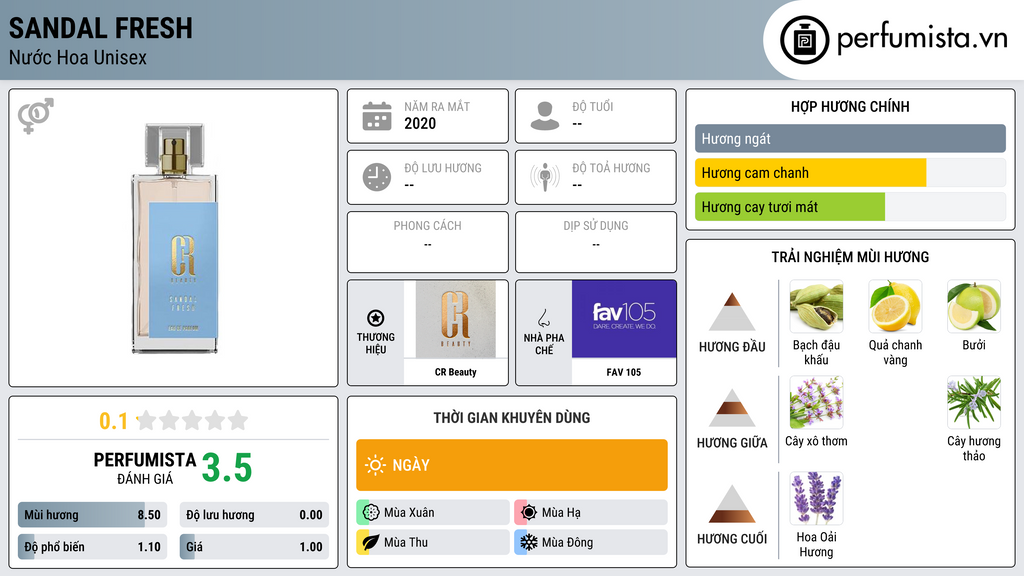Image resolution: width=1024 pixels, height=576 pixels.
Task: Click the nose icon above Nhà pha chế
Action: click(x=543, y=319)
